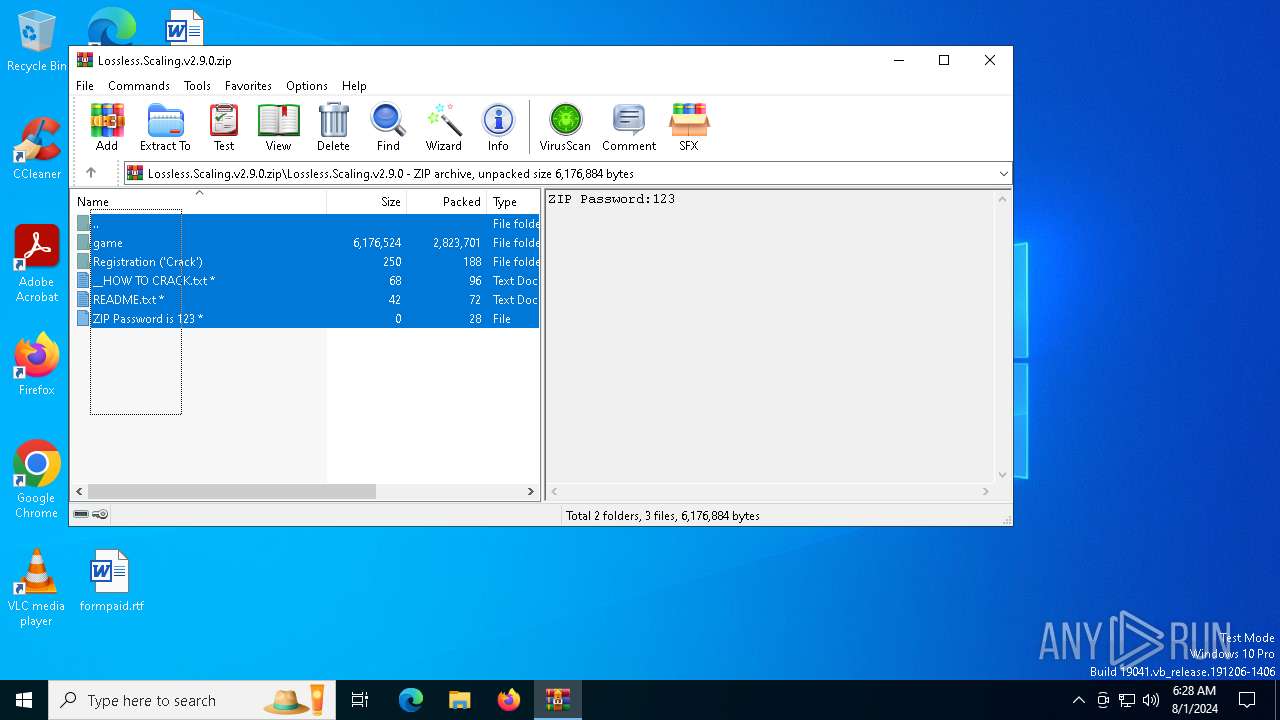Open the Help menu
Viewport: 1280px width, 720px height.
coord(354,86)
